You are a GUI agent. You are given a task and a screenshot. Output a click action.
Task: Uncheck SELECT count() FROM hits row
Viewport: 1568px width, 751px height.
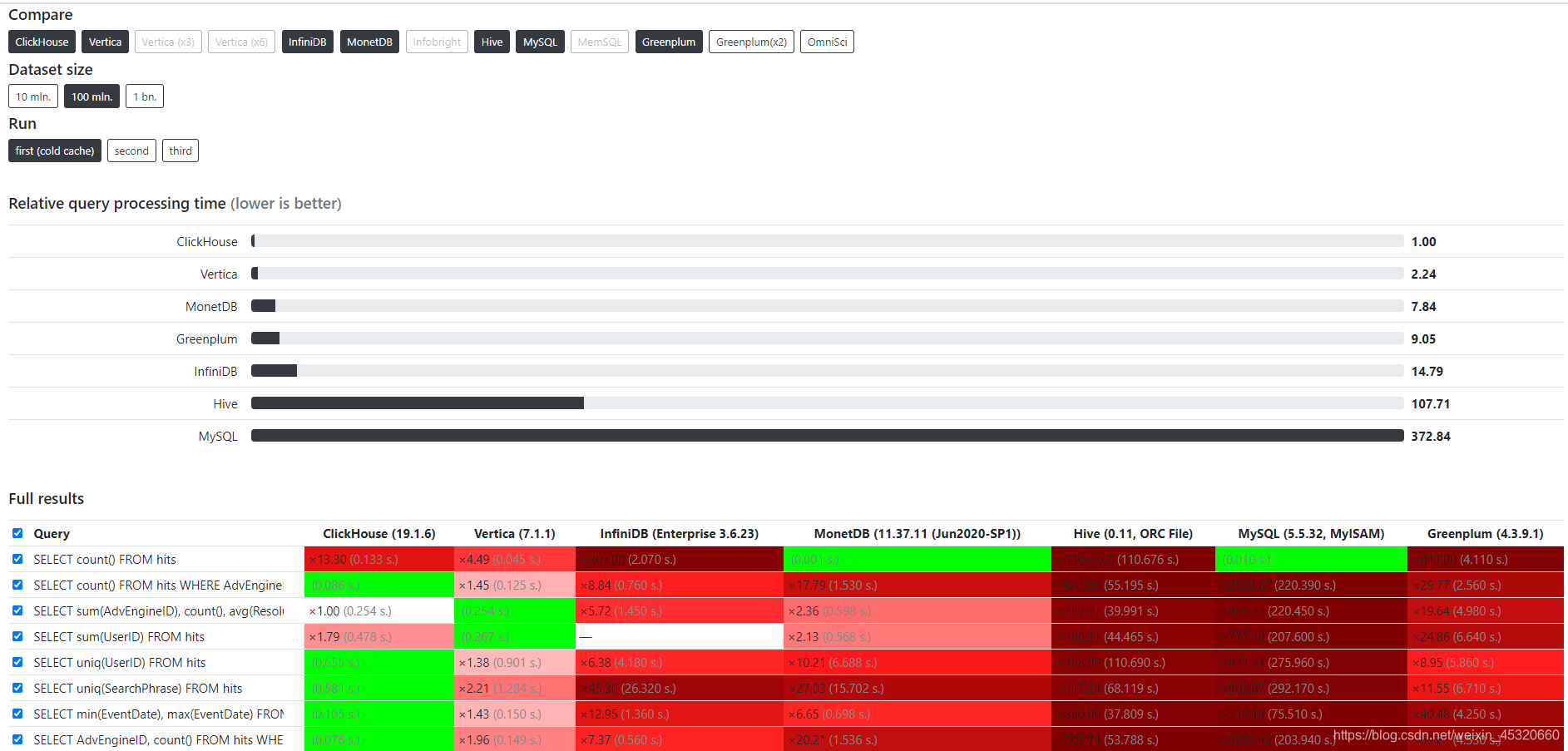17,559
